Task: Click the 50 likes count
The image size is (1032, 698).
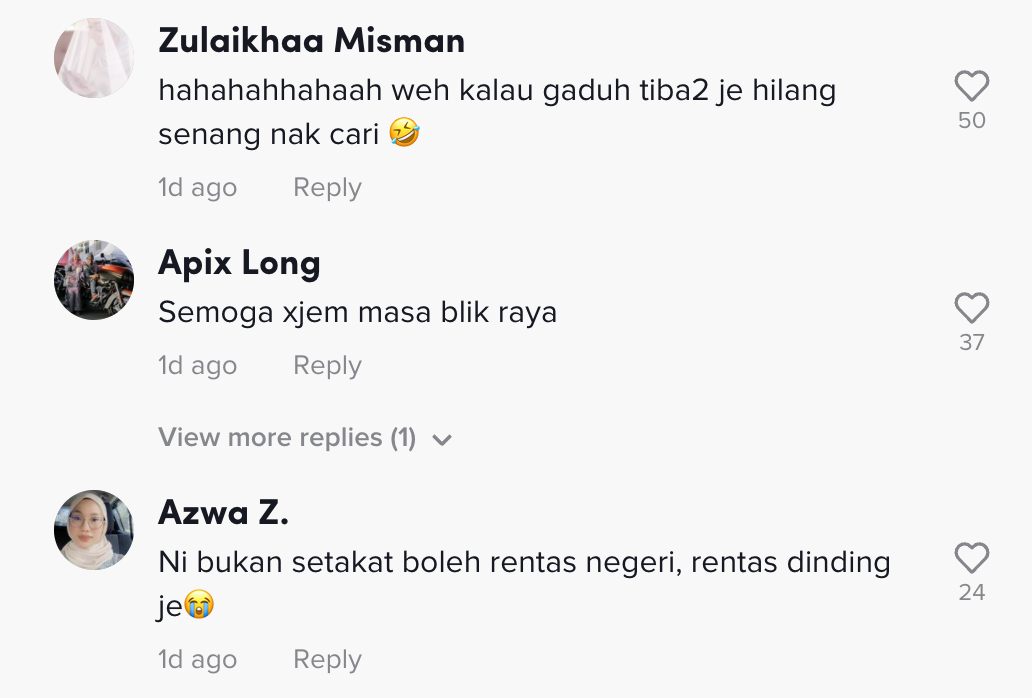Action: click(x=971, y=121)
